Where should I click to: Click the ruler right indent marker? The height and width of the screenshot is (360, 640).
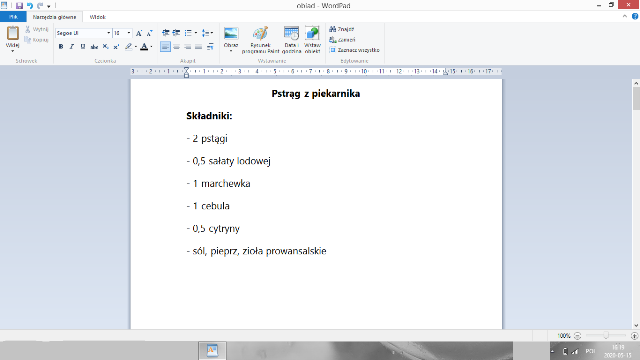pos(446,73)
